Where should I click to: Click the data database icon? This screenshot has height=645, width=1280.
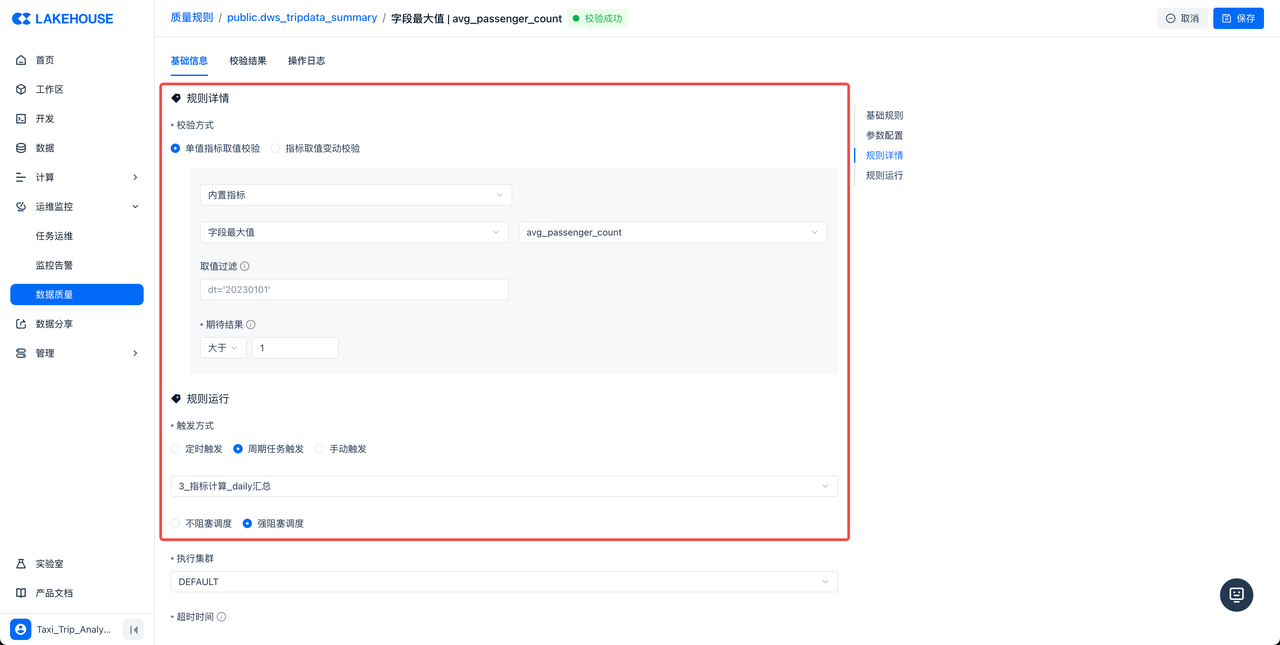21,148
